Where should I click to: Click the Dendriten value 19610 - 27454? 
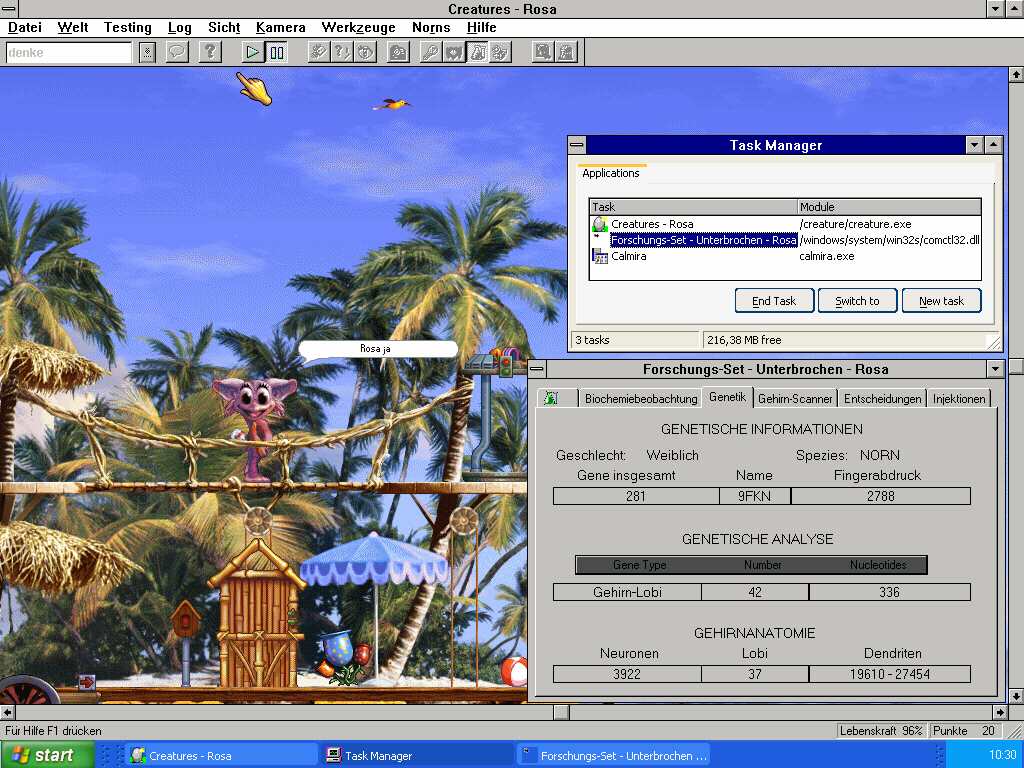(x=889, y=674)
